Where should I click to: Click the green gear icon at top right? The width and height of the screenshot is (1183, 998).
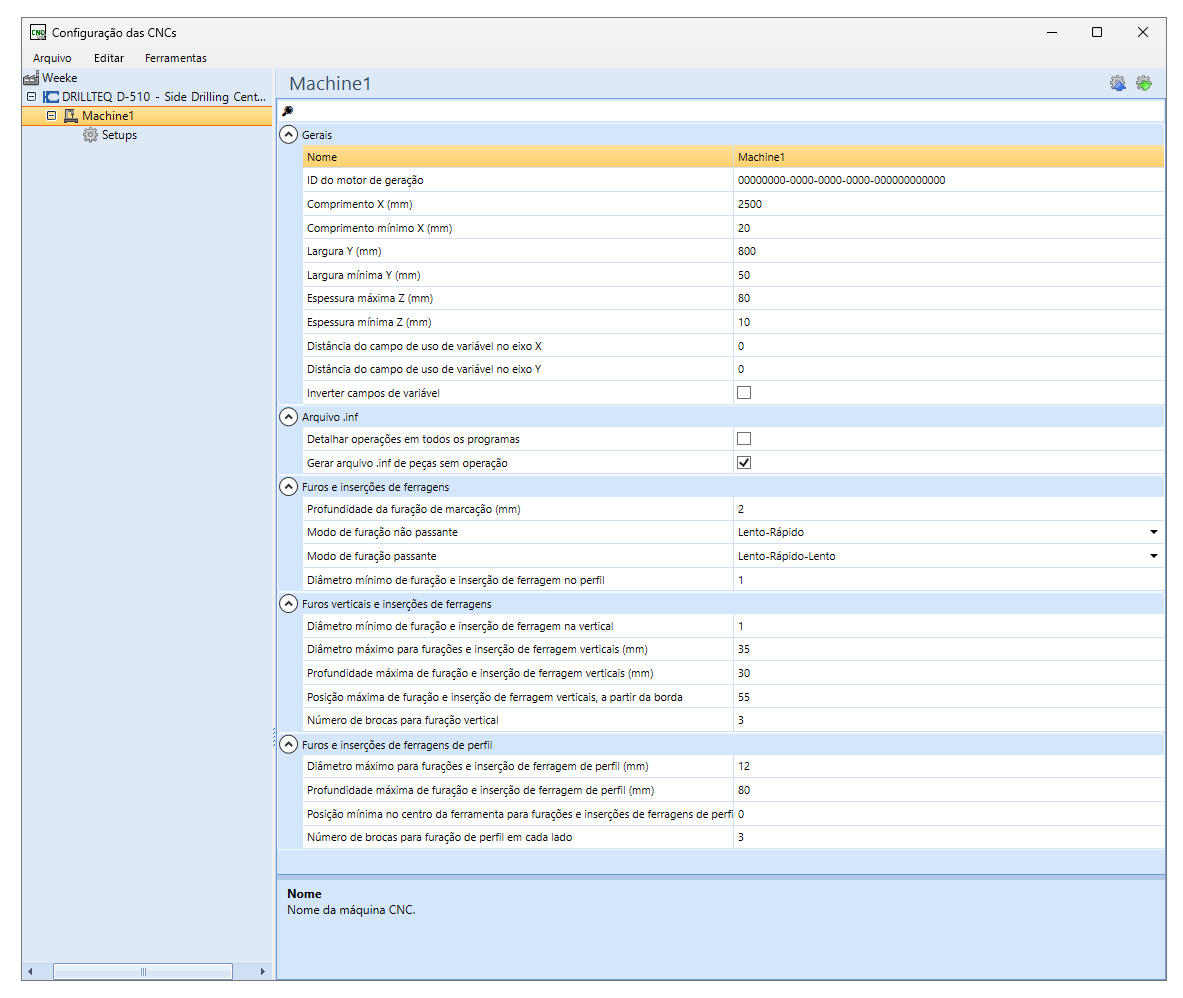pyautogui.click(x=1144, y=84)
